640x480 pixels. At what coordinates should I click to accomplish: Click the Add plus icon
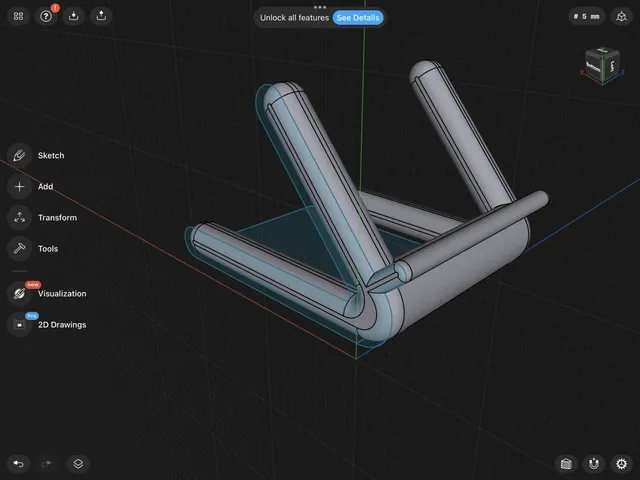click(19, 187)
